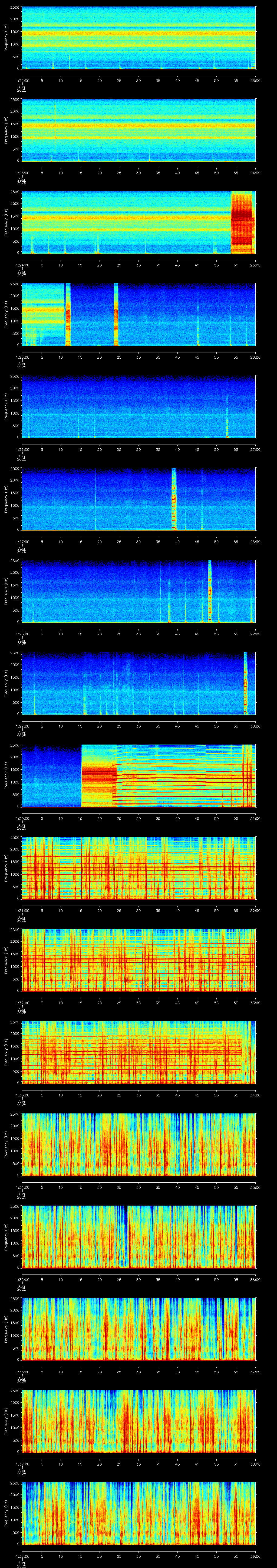Select the spectrogram panel starting 1:31:00
Viewport: 277px width, 1568px height.
point(138,868)
